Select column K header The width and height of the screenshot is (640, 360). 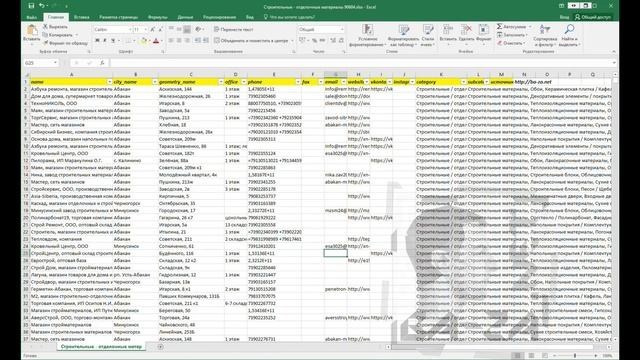tap(441, 74)
